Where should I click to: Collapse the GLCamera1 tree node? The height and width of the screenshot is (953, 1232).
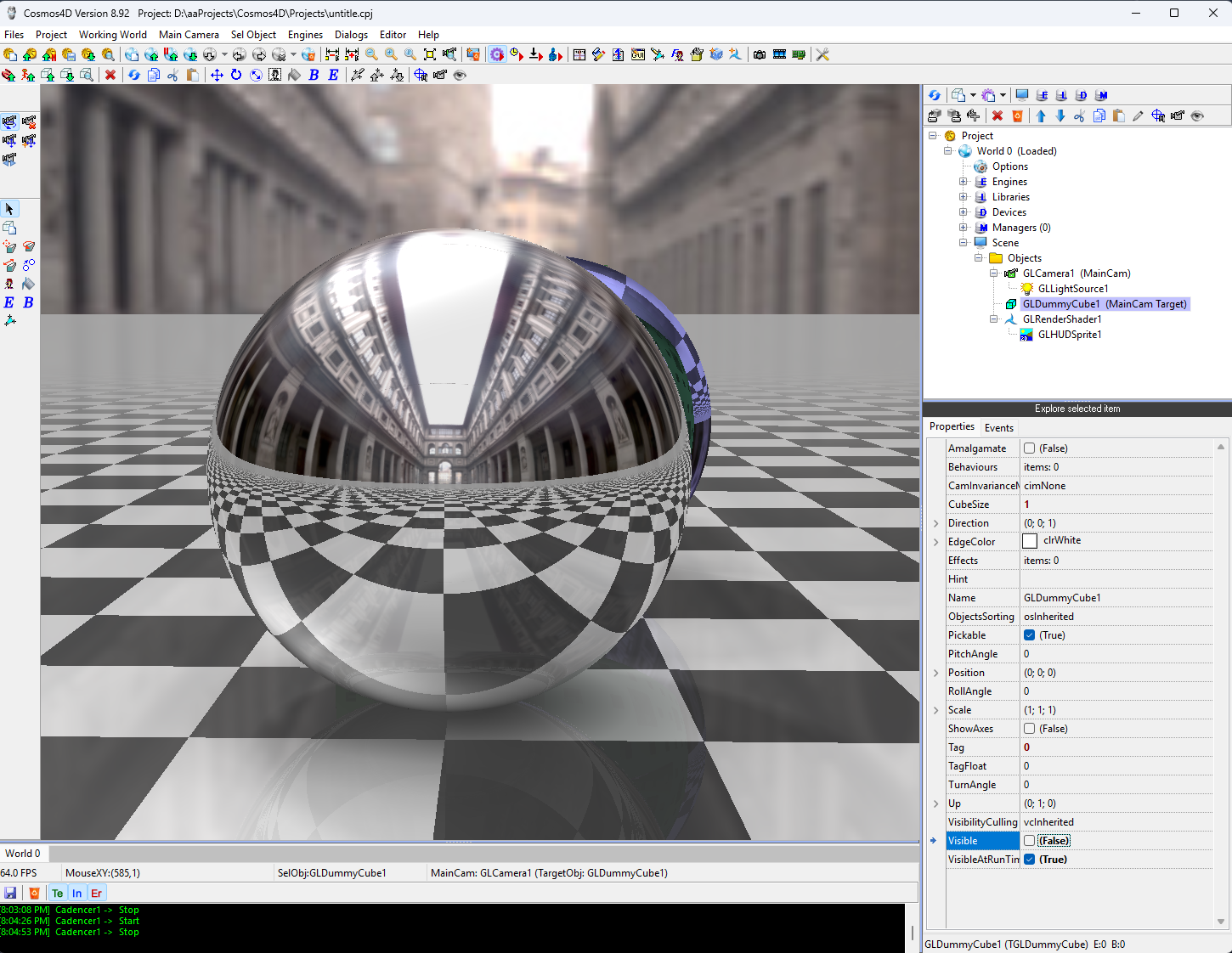click(994, 273)
